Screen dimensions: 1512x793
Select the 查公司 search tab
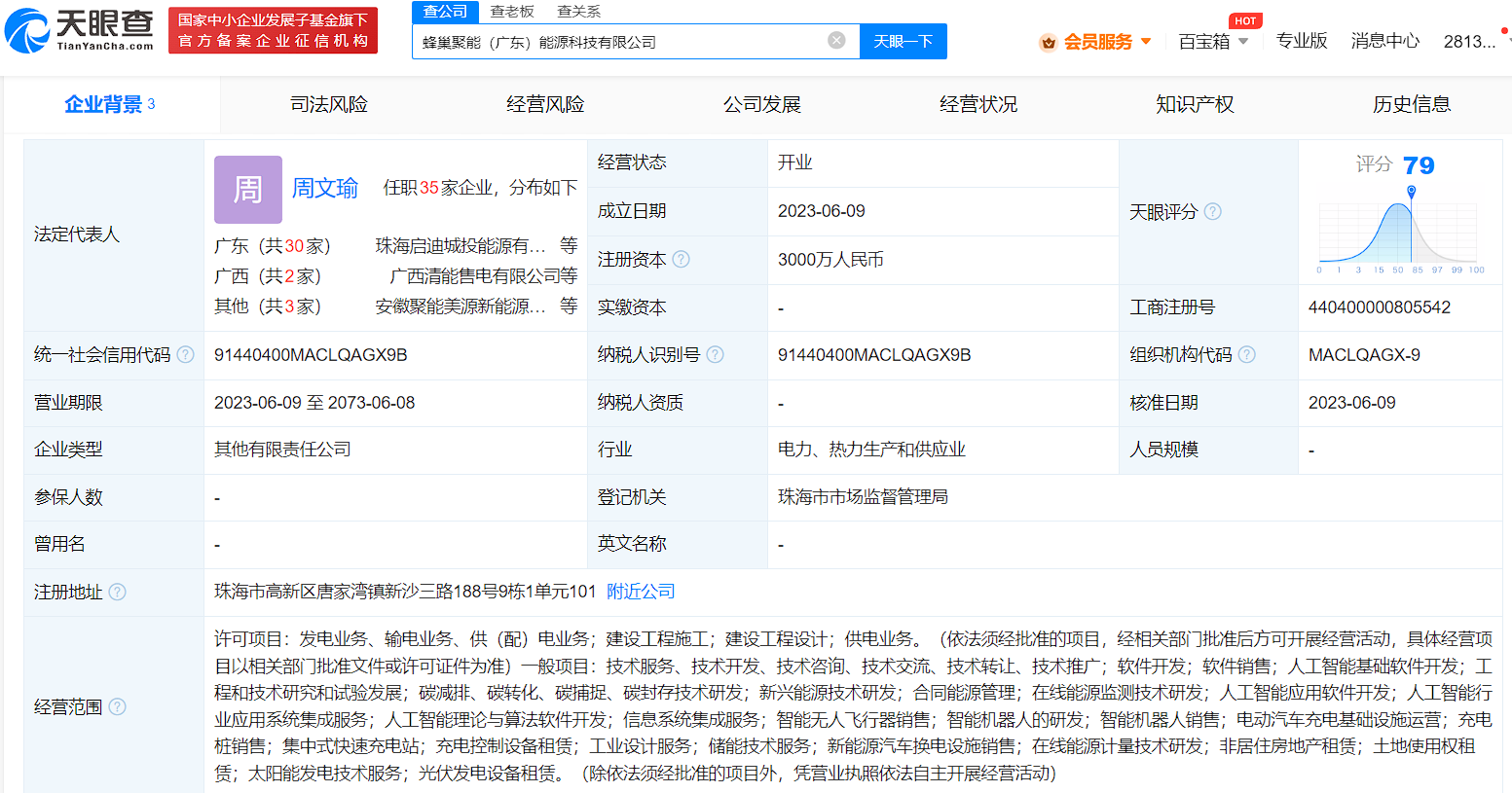pyautogui.click(x=445, y=11)
